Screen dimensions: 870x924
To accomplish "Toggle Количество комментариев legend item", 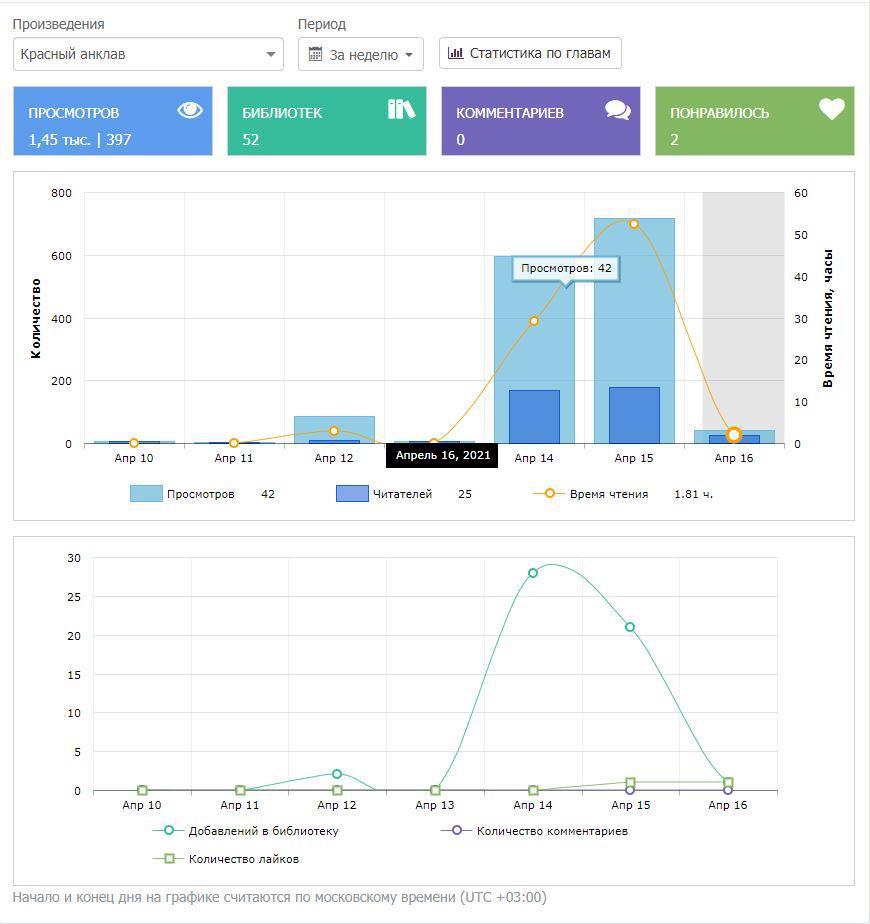I will 551,831.
